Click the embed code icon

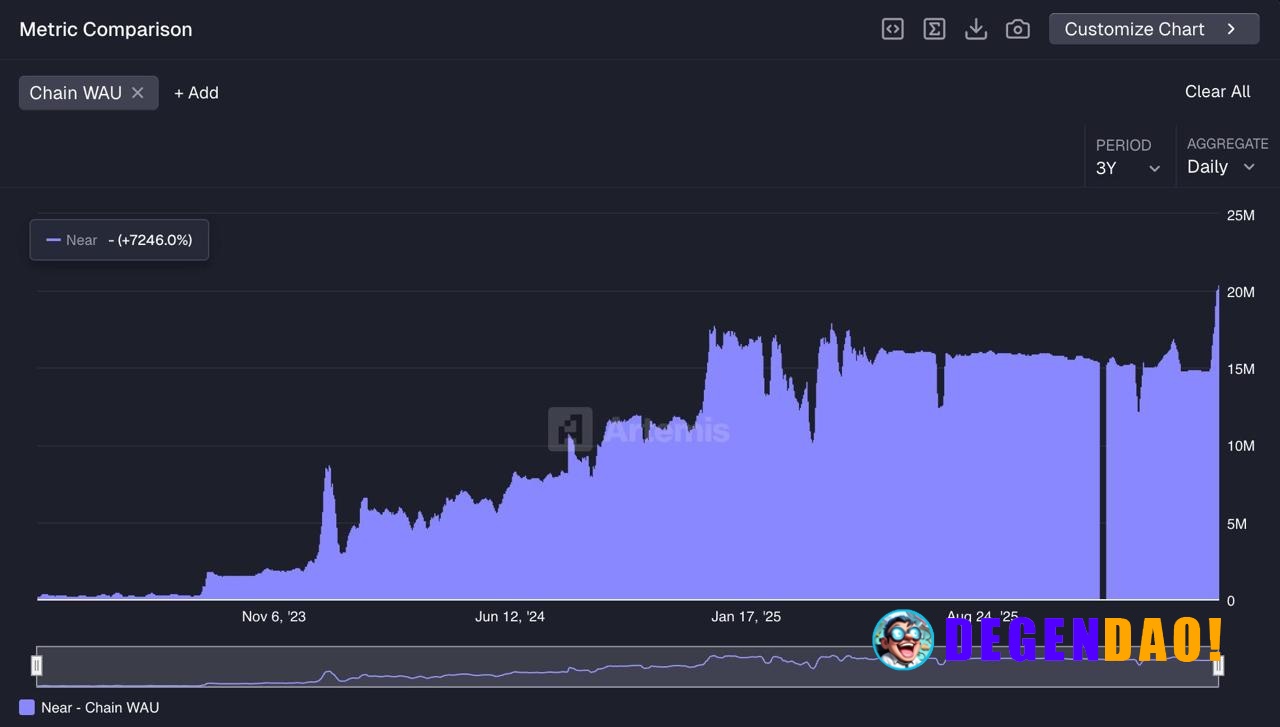(892, 29)
